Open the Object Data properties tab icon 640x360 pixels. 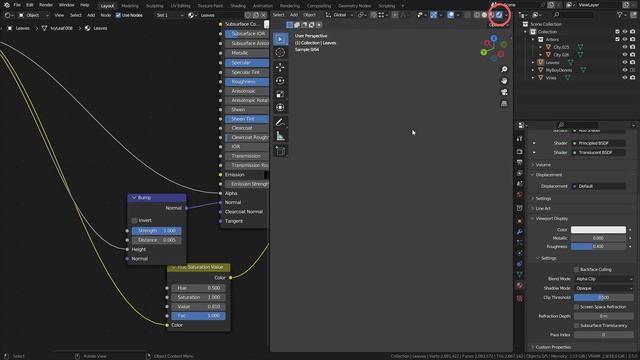(520, 274)
